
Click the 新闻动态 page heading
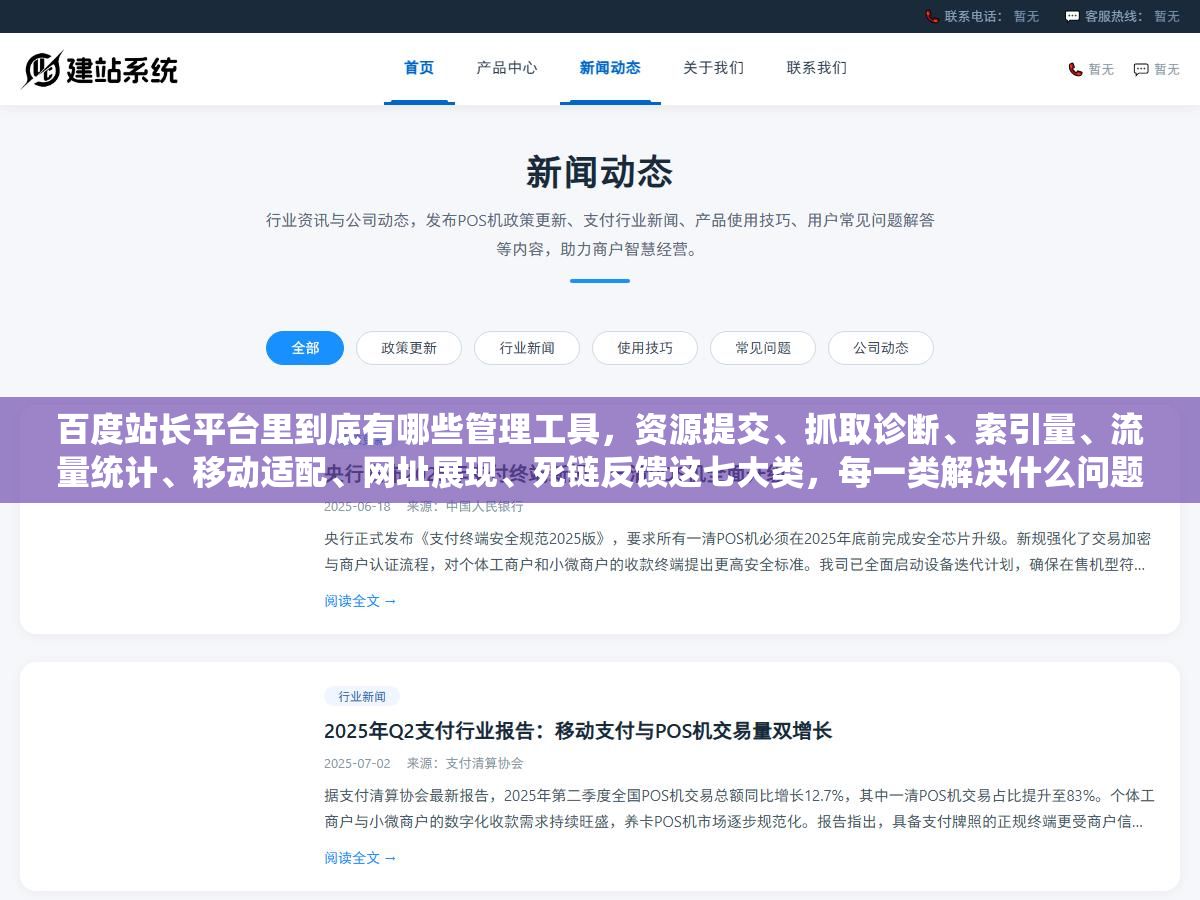[600, 172]
